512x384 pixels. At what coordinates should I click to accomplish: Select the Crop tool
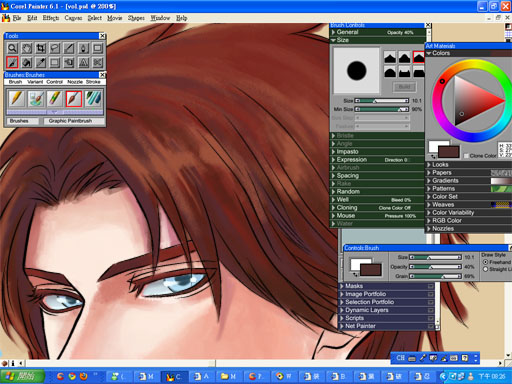click(41, 48)
